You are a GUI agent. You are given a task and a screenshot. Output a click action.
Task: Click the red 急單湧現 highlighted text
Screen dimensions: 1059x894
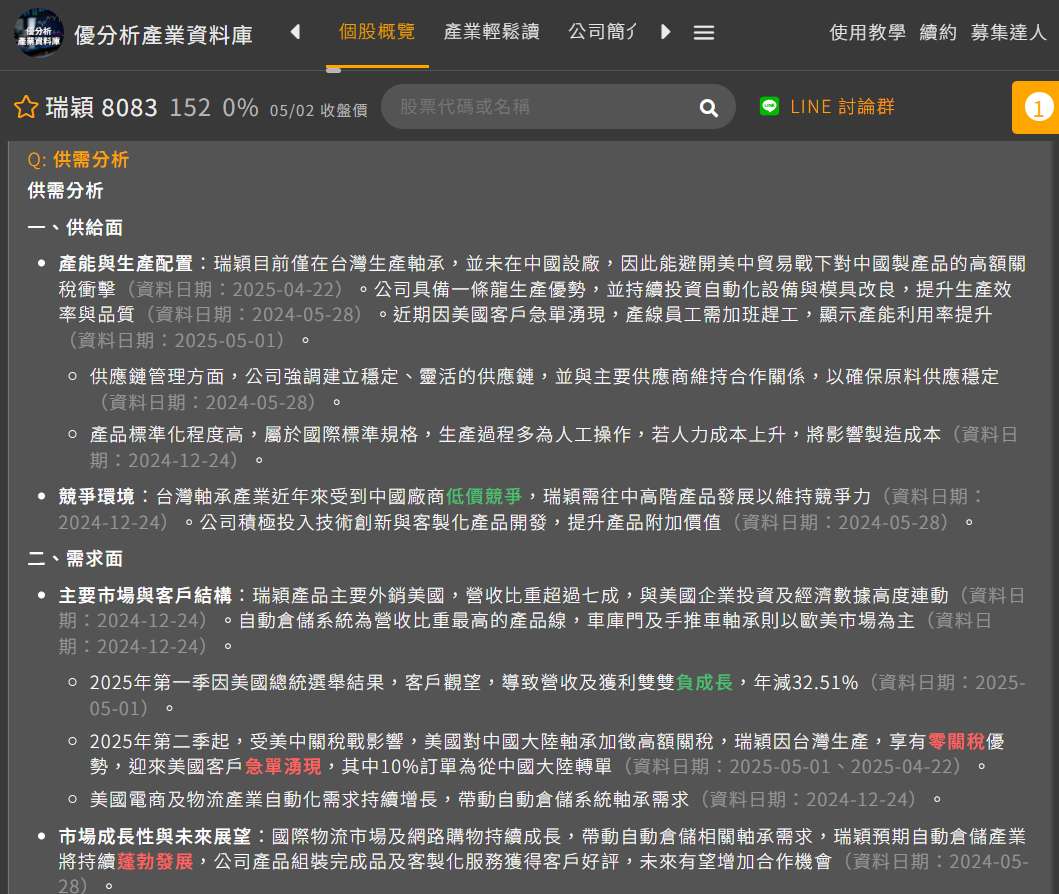click(x=283, y=766)
